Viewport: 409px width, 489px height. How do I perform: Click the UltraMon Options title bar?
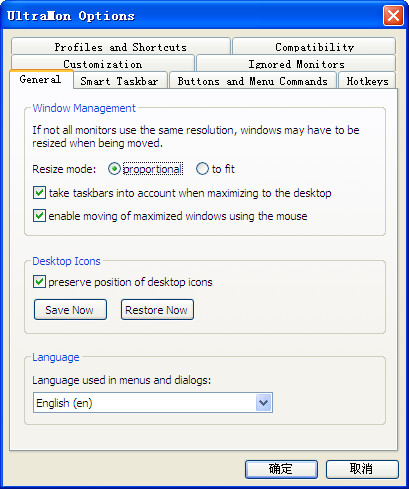(x=193, y=15)
